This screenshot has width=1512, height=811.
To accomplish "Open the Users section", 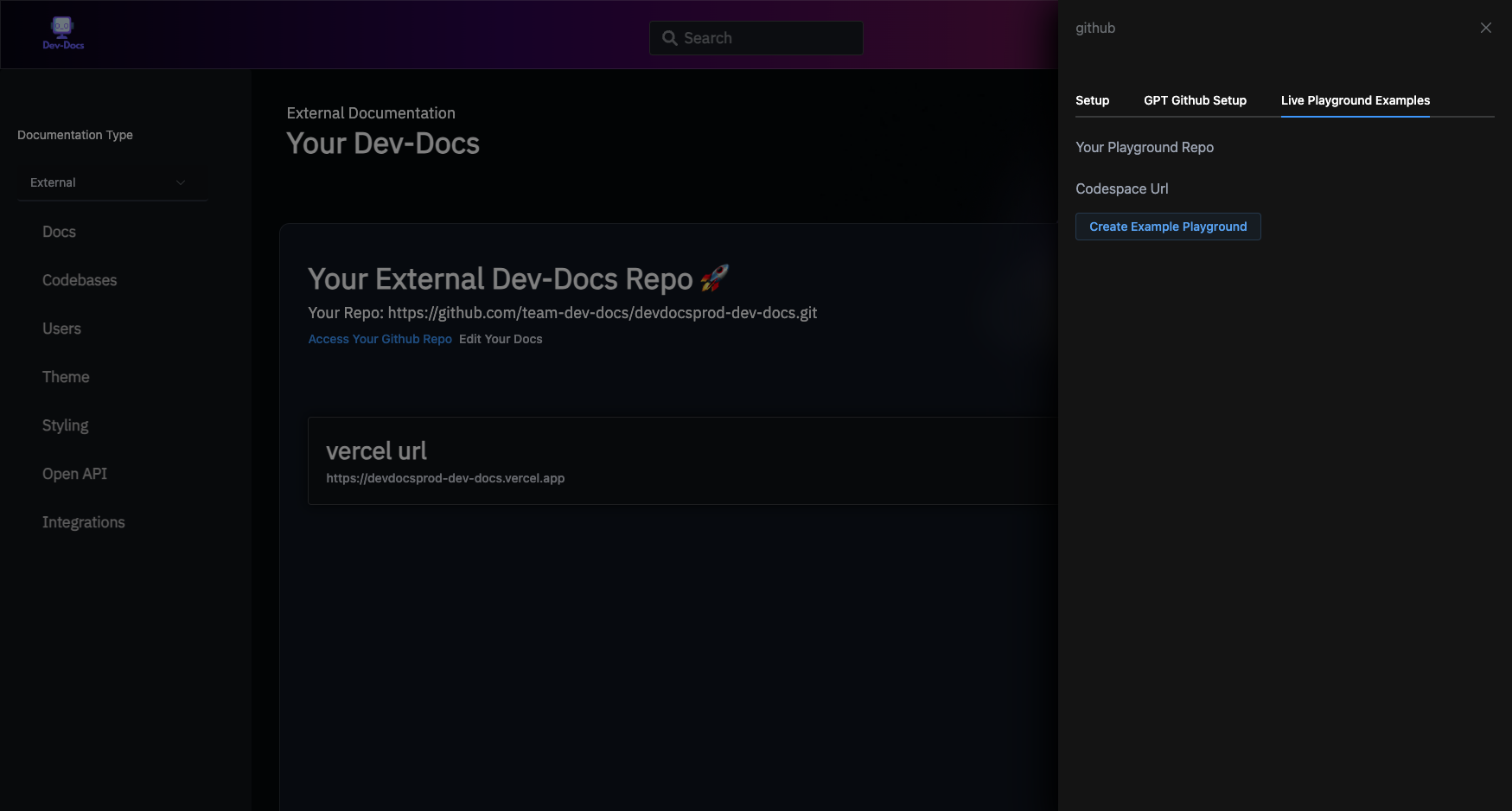I will (x=61, y=329).
